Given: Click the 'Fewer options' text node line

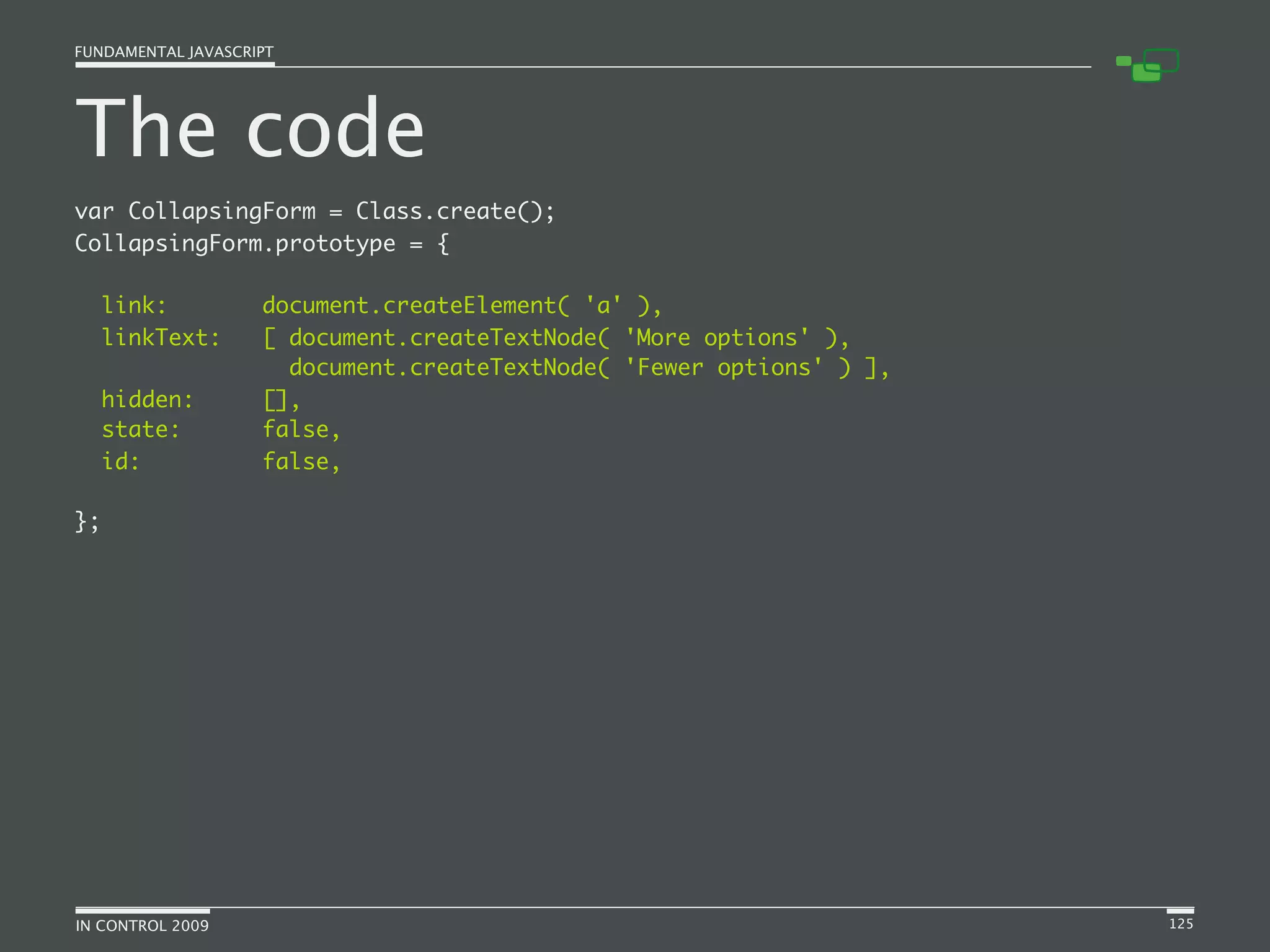Looking at the screenshot, I should pos(589,368).
